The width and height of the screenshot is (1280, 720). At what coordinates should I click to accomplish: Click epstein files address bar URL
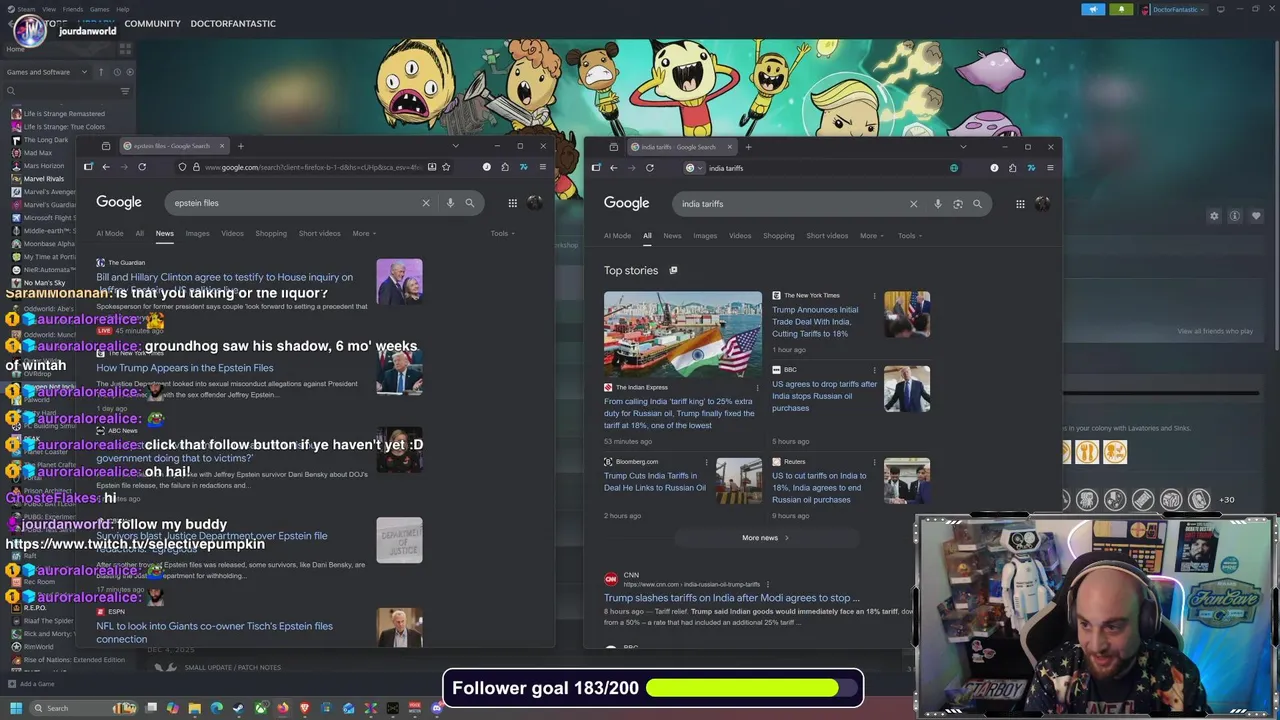313,167
